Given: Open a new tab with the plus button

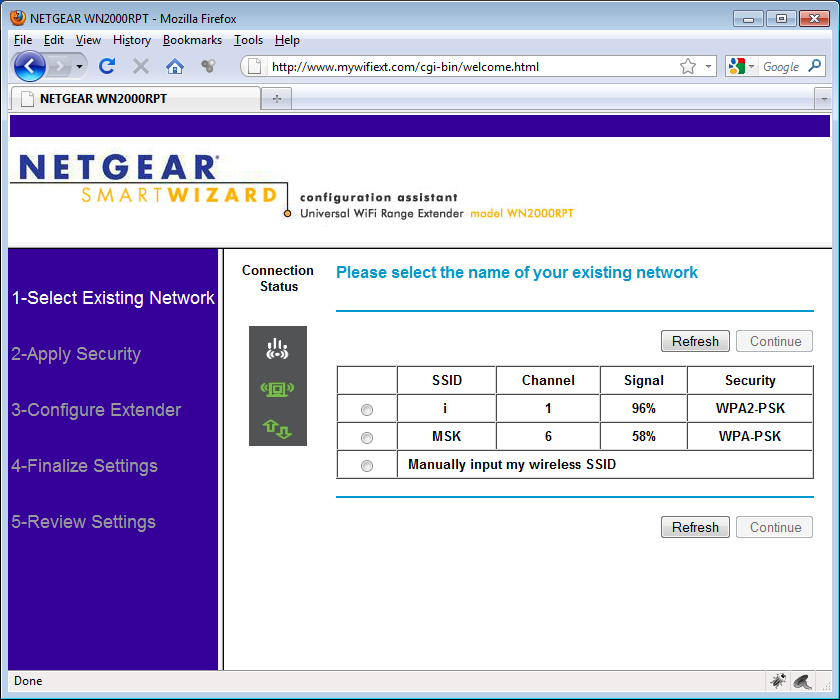Looking at the screenshot, I should point(277,99).
